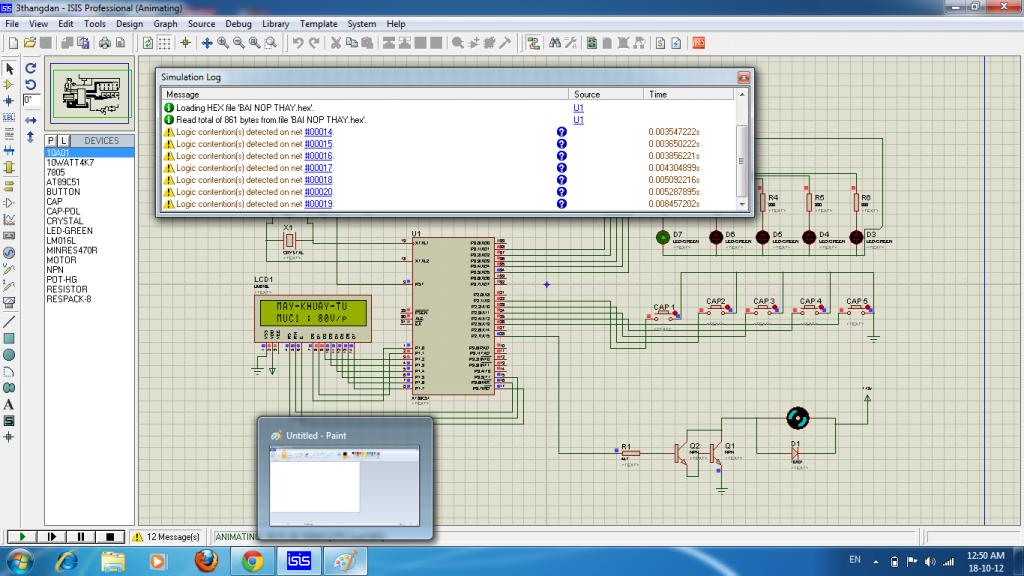Viewport: 1024px width, 576px height.
Task: Open the Template menu
Action: [318, 23]
